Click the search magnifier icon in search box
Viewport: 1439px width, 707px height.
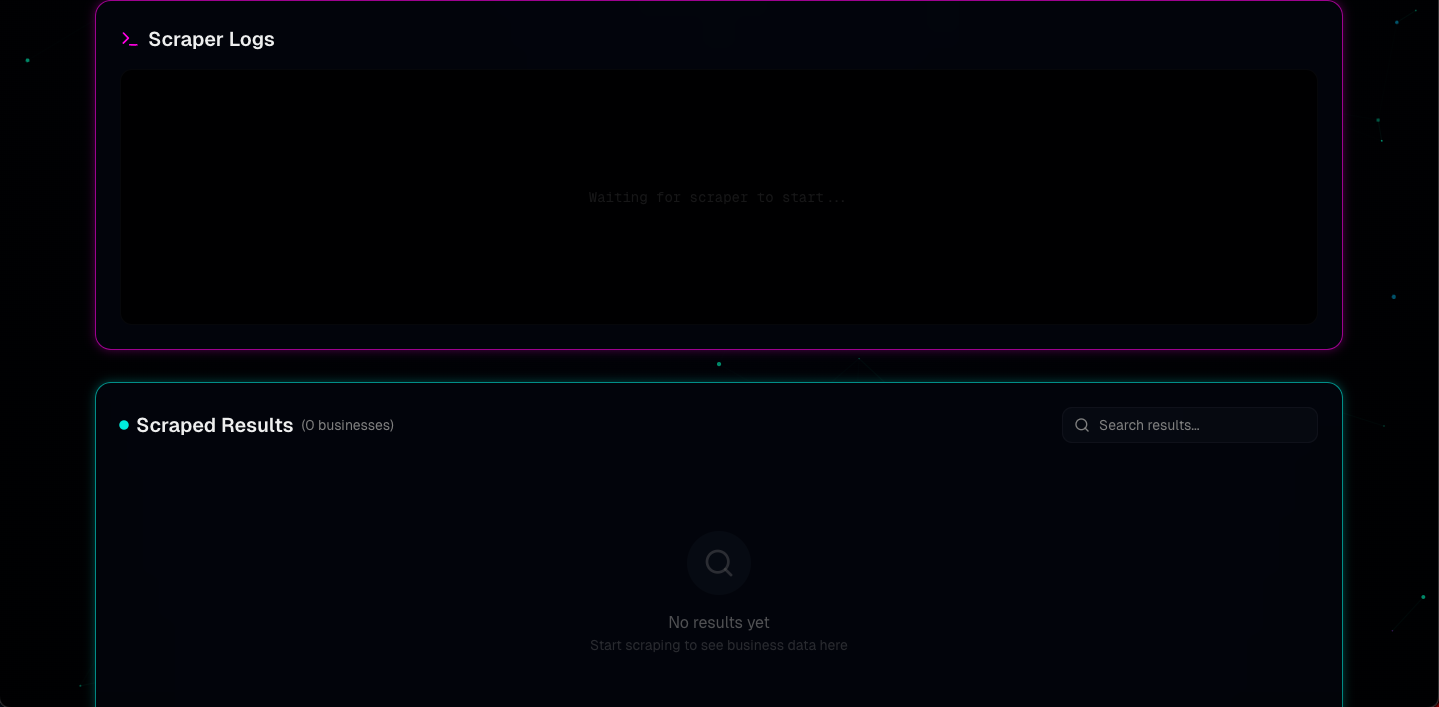tap(1082, 425)
